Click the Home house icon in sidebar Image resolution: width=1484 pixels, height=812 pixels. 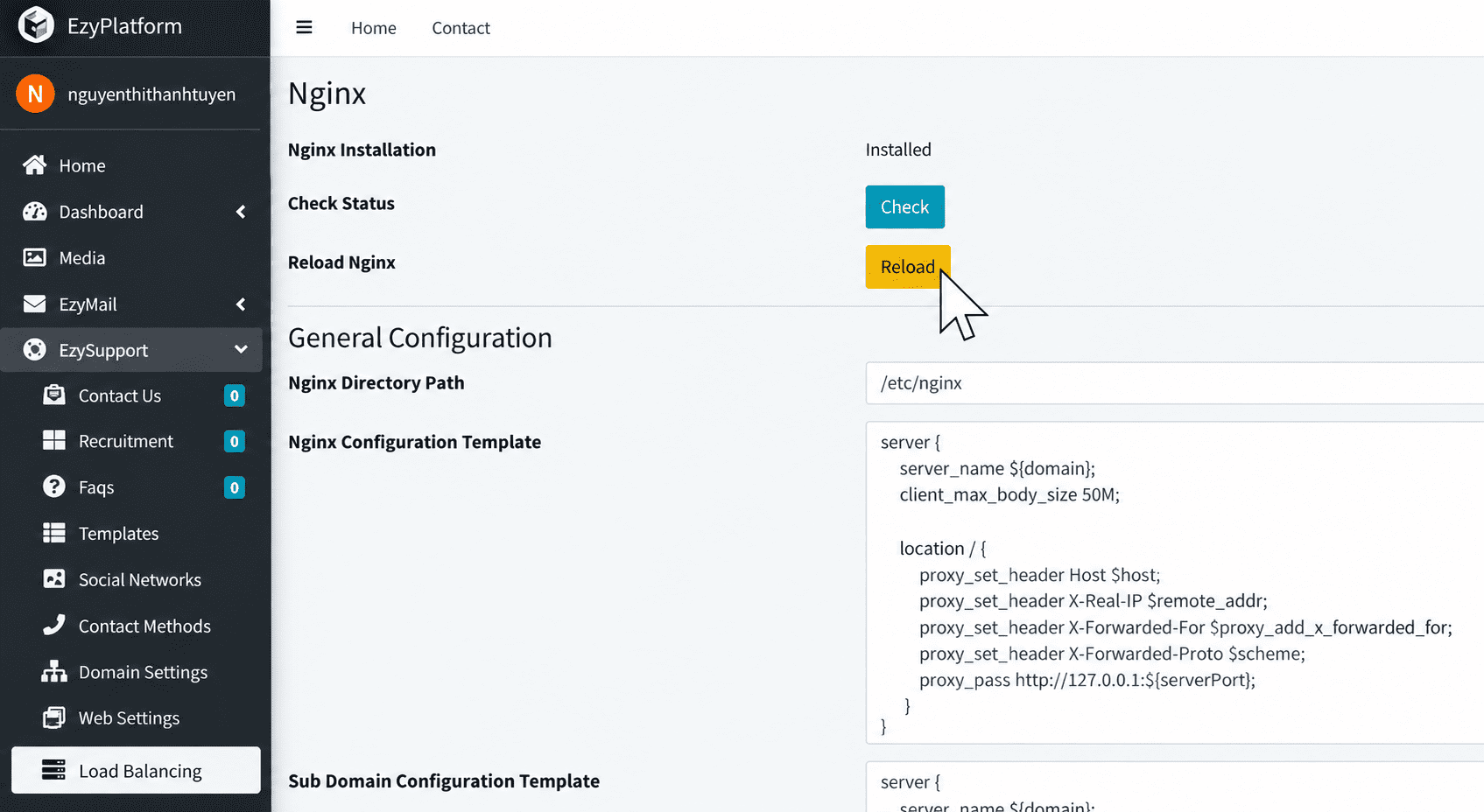(x=35, y=164)
